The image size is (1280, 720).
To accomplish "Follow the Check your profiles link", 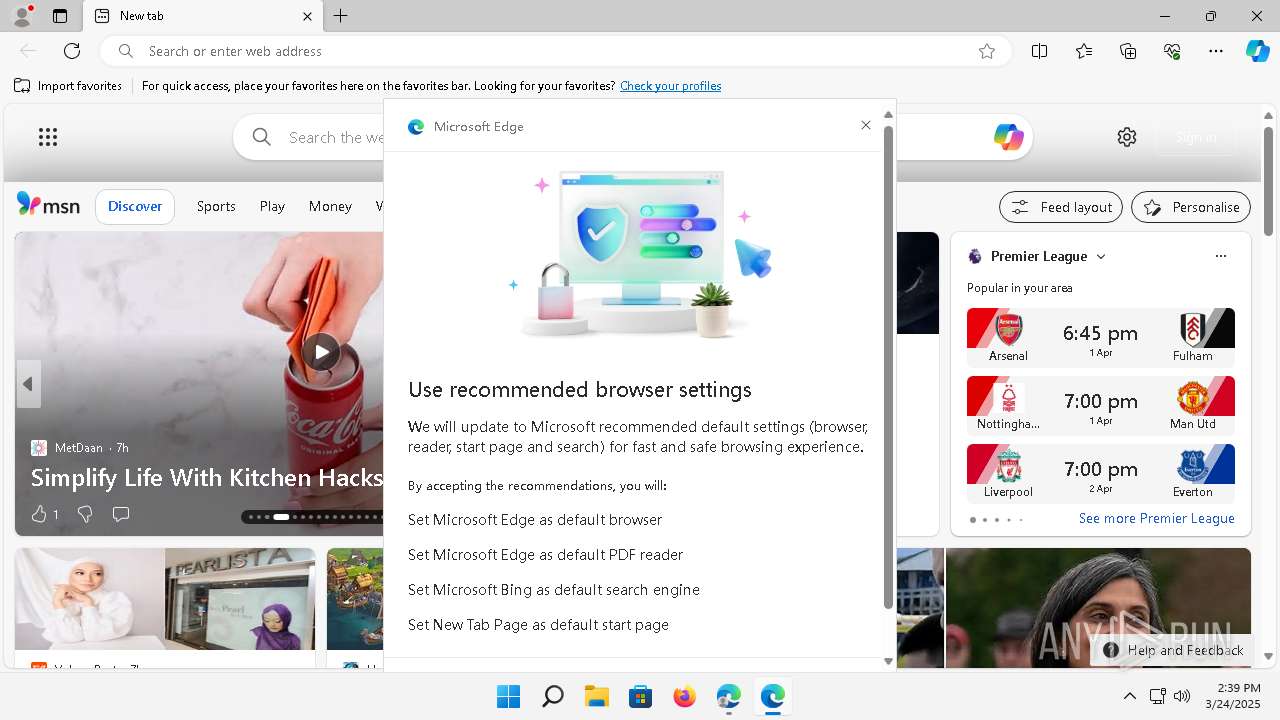I will (670, 86).
